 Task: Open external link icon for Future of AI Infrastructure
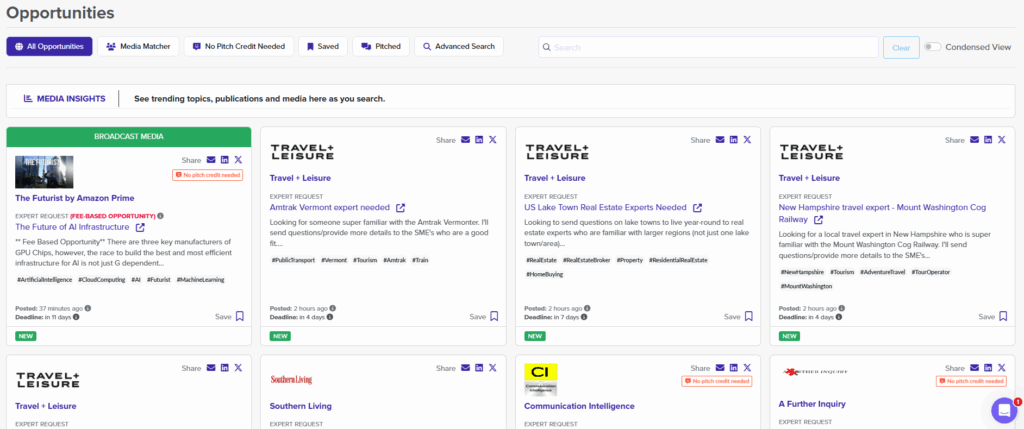(x=140, y=228)
